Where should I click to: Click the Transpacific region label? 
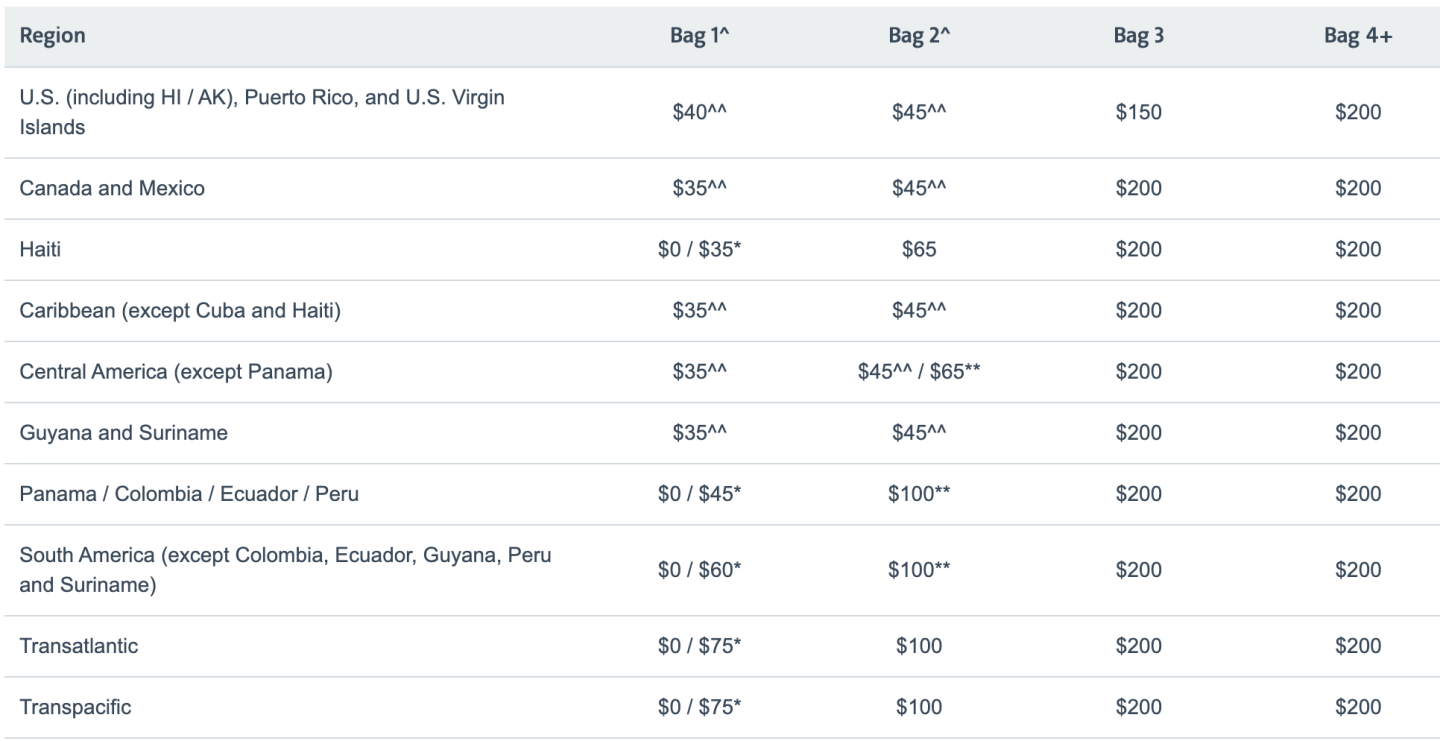tap(75, 708)
